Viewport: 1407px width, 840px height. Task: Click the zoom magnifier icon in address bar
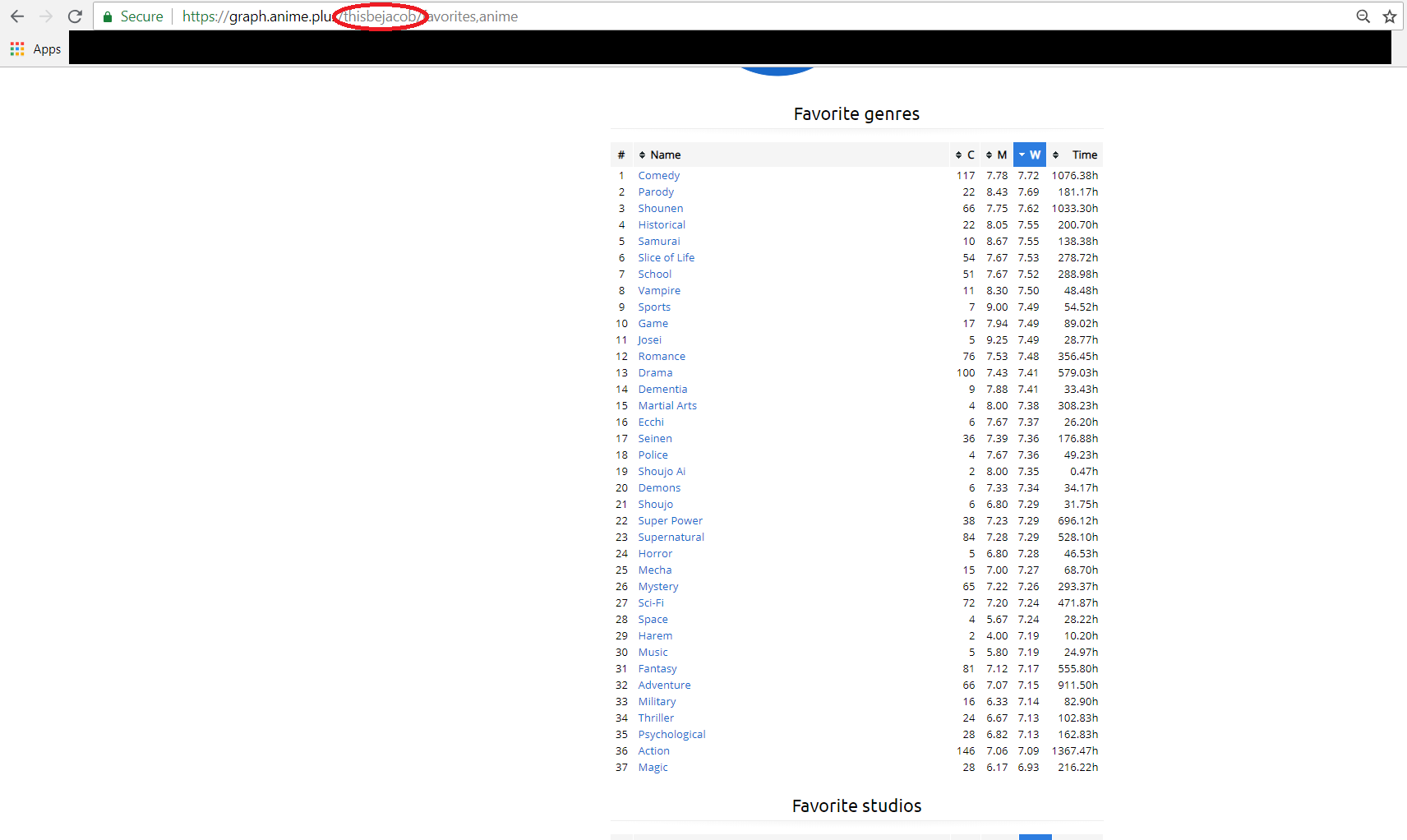tap(1363, 16)
